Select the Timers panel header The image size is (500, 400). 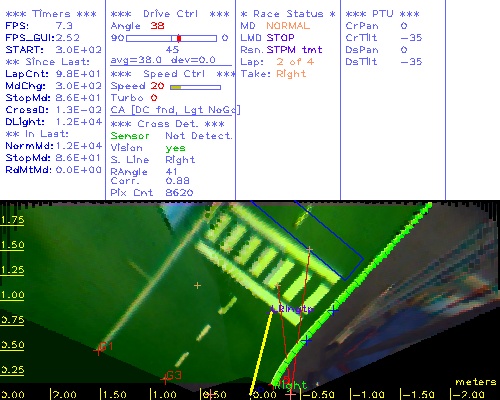coord(51,14)
